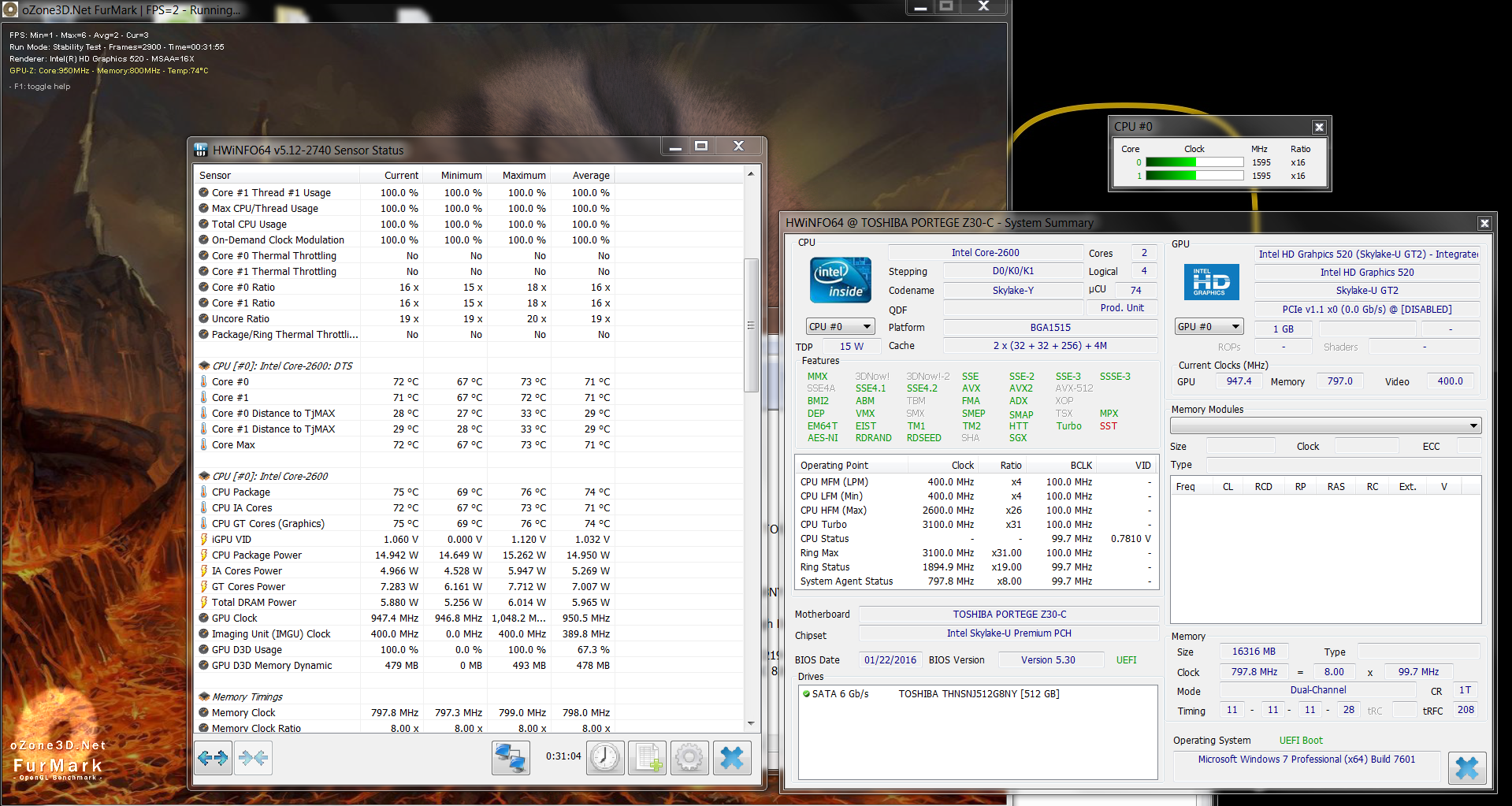The height and width of the screenshot is (806, 1512).
Task: Click the thermometer icon beside Core Max
Action: point(204,445)
